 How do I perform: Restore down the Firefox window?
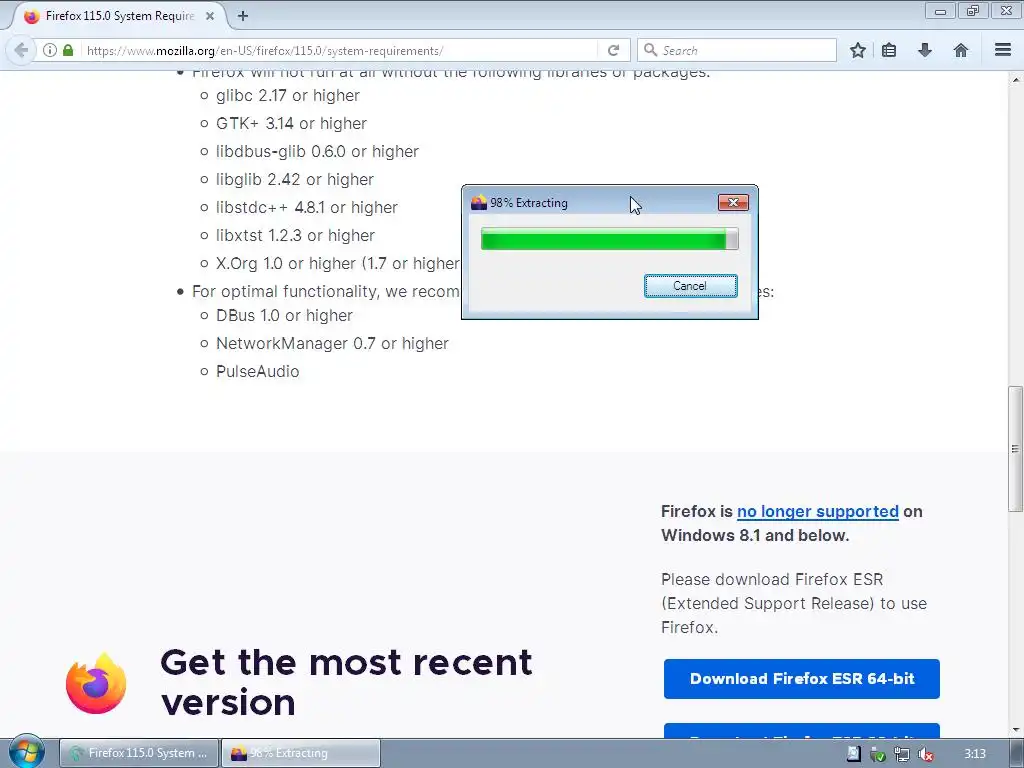click(x=973, y=10)
